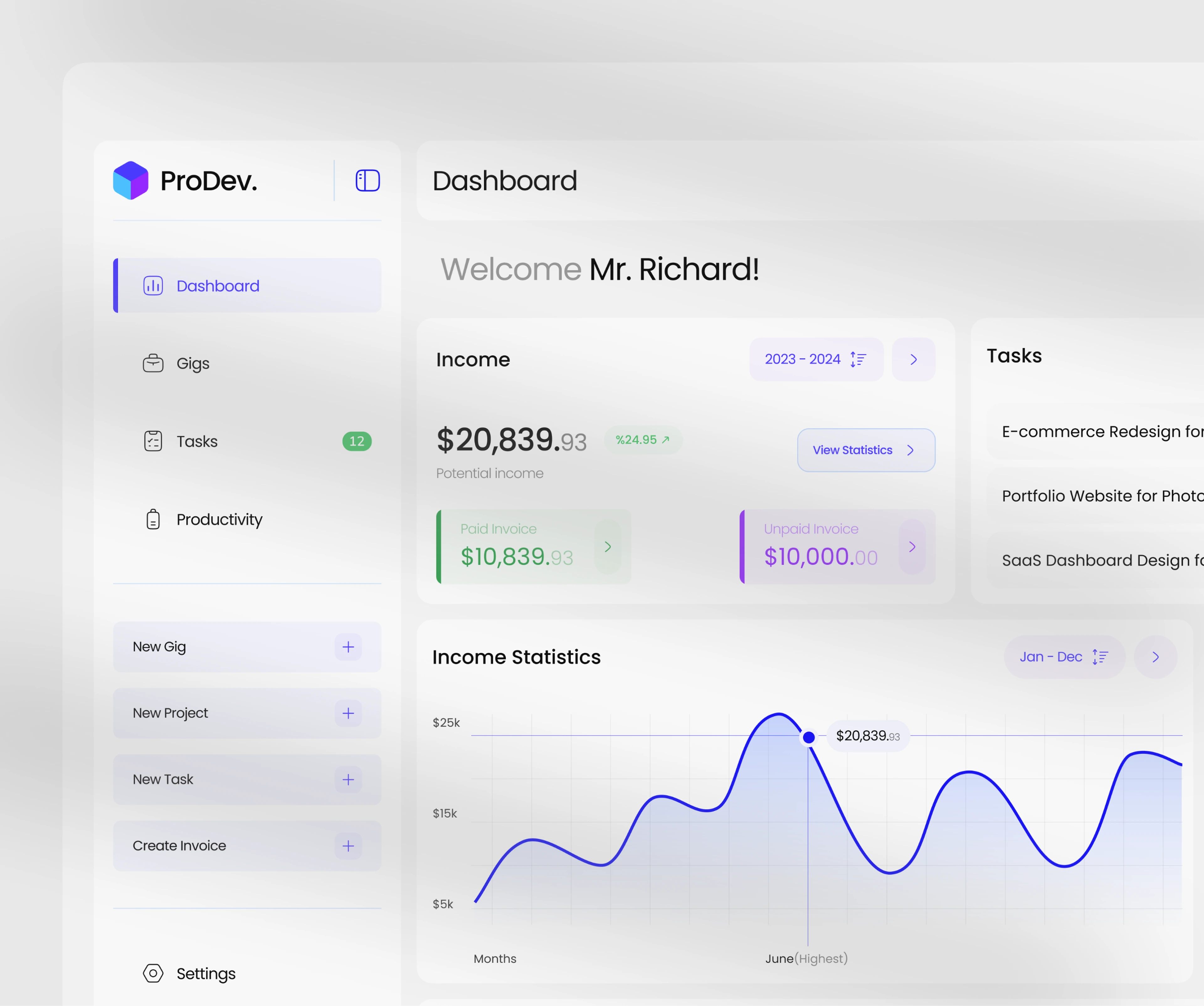The width and height of the screenshot is (1204, 1006).
Task: Click the New Gig button
Action: tap(247, 647)
